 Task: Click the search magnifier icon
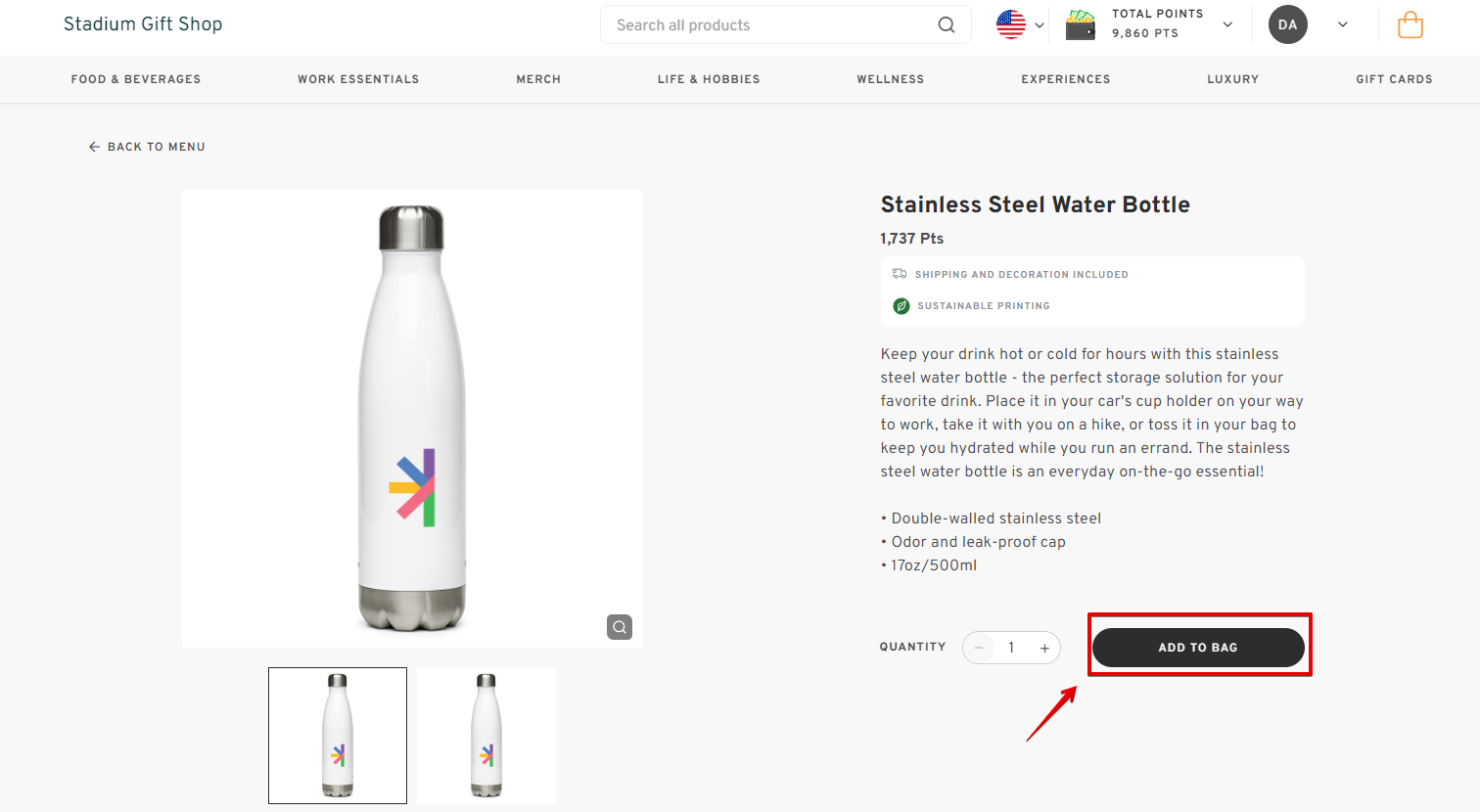pos(946,25)
